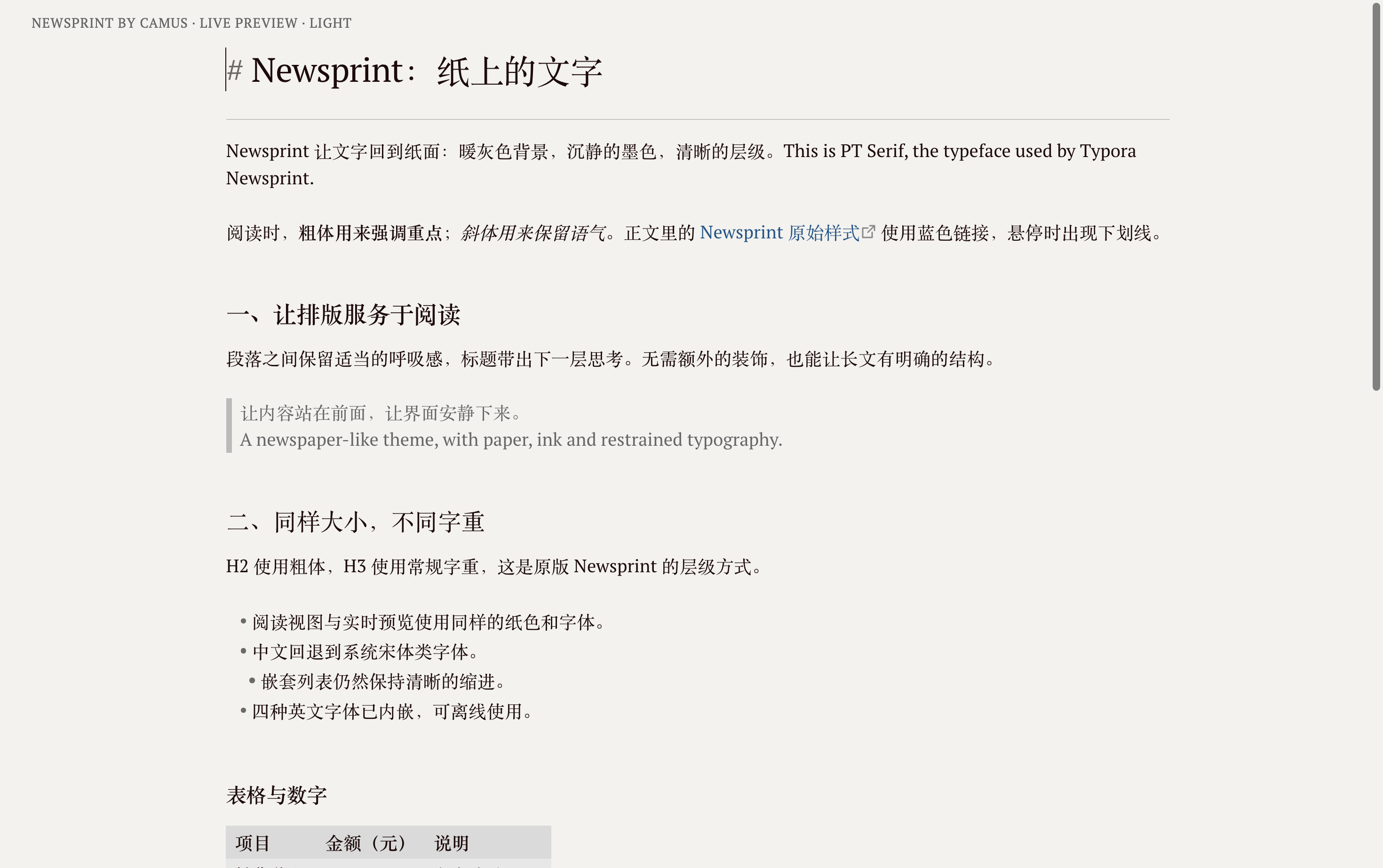This screenshot has height=868, width=1383.
Task: Click table header cell 说明
Action: [452, 844]
